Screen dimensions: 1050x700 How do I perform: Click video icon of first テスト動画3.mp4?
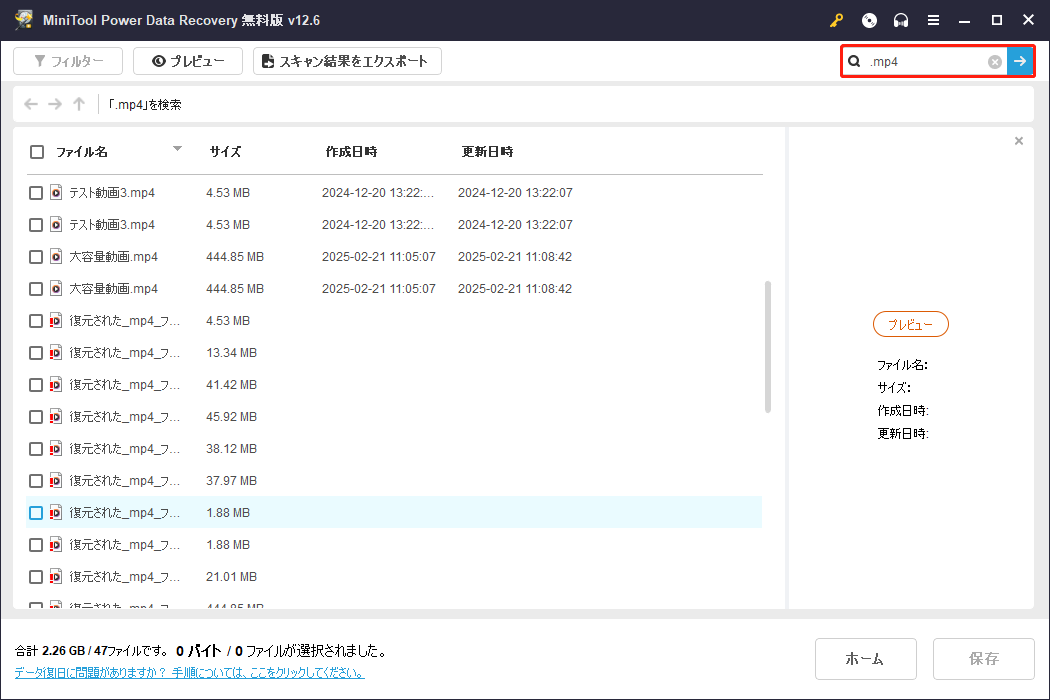(x=56, y=193)
